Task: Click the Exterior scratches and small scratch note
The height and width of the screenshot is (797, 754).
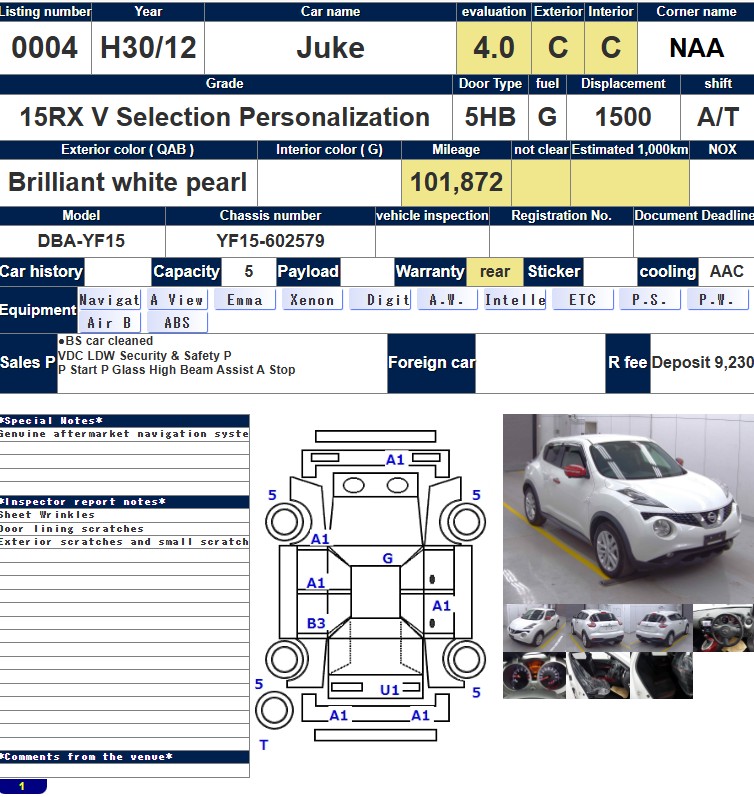Action: pyautogui.click(x=125, y=542)
